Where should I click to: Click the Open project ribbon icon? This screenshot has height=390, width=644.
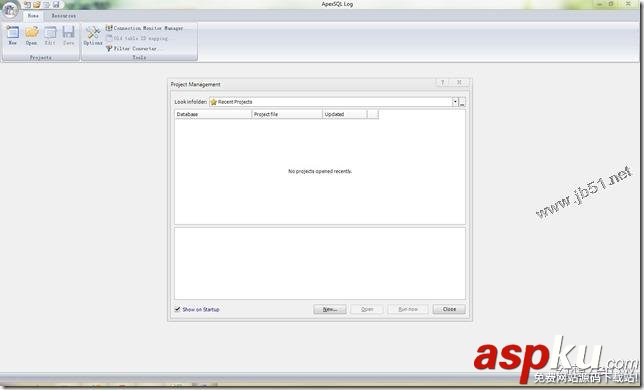32,35
